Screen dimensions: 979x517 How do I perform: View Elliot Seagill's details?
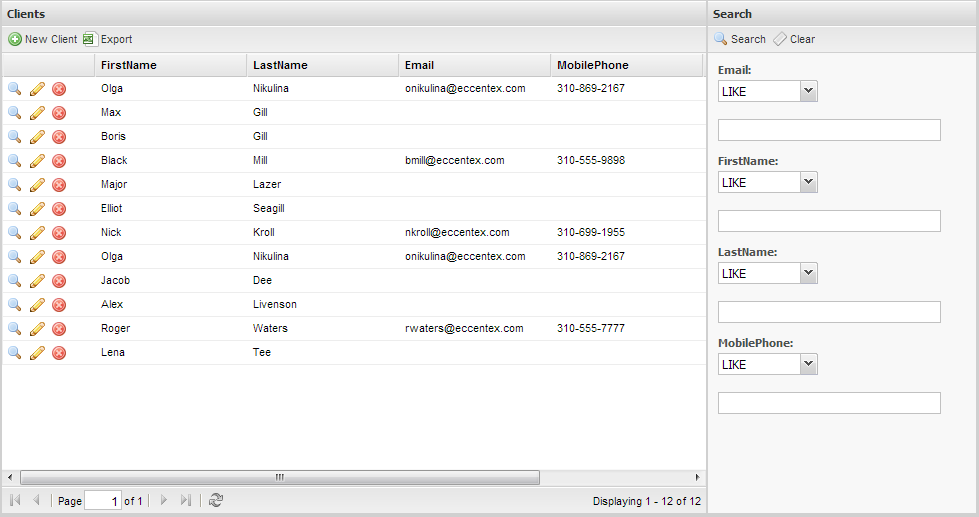14,209
